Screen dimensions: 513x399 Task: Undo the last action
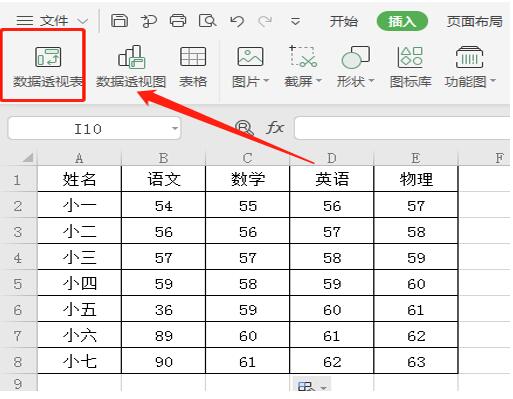coord(237,22)
